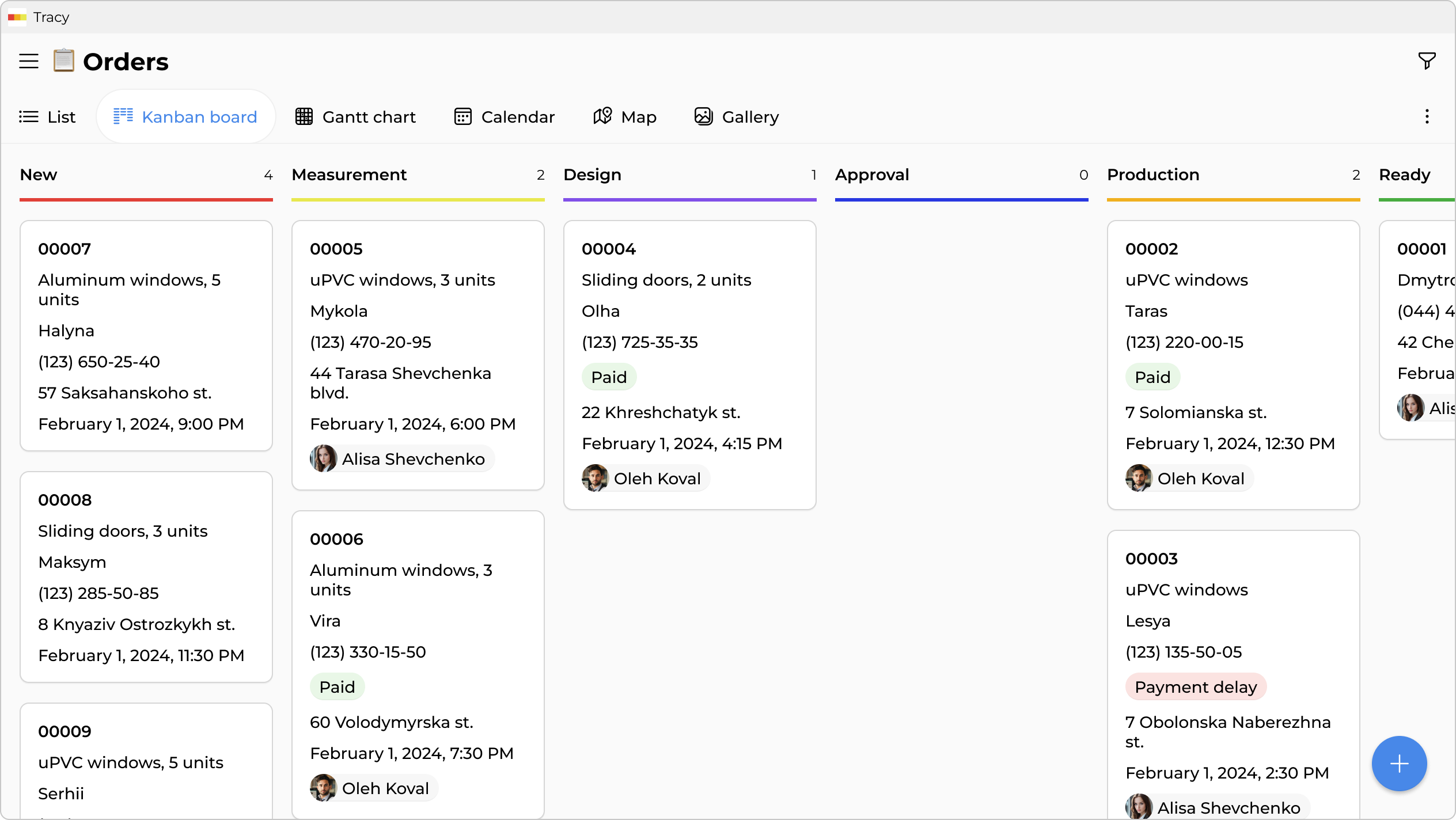This screenshot has width=1456, height=820.
Task: Click the Alisa Shevchenko assignee chip on order 00005
Action: pyautogui.click(x=401, y=458)
